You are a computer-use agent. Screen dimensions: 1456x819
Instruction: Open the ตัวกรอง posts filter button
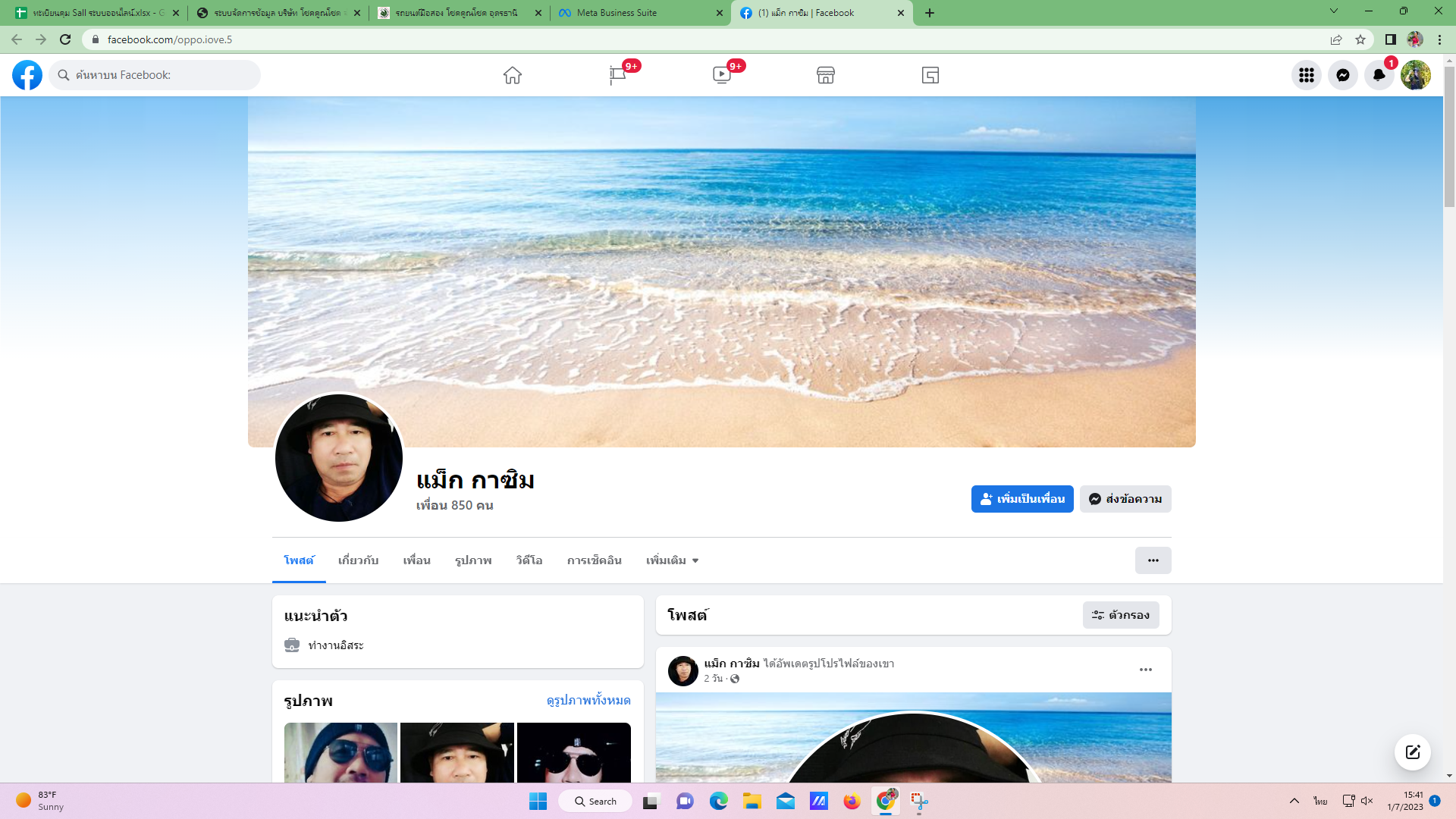1120,615
